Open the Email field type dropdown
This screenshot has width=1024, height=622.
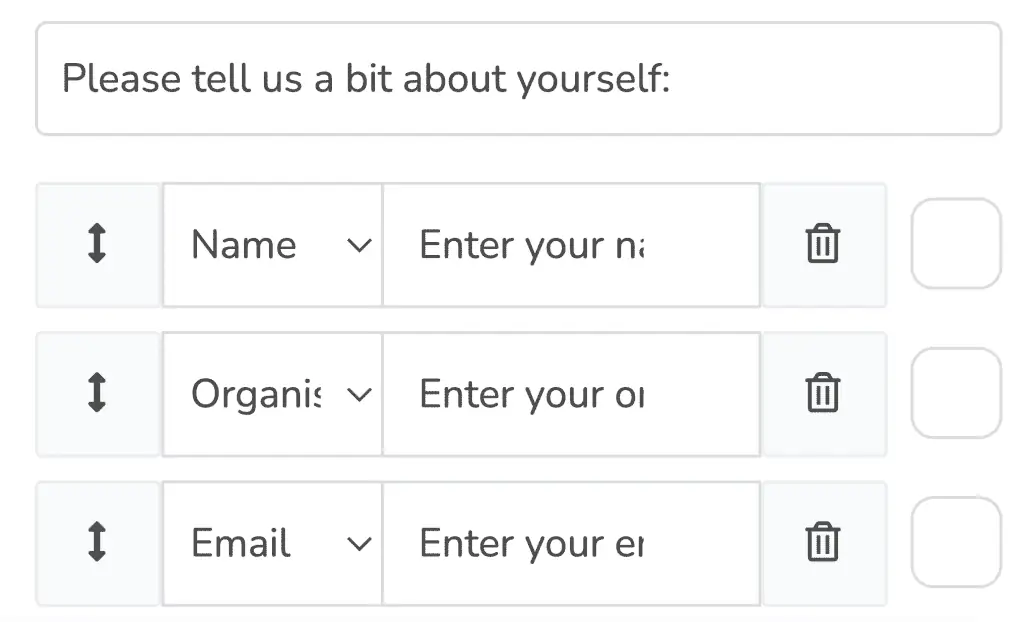coord(272,543)
